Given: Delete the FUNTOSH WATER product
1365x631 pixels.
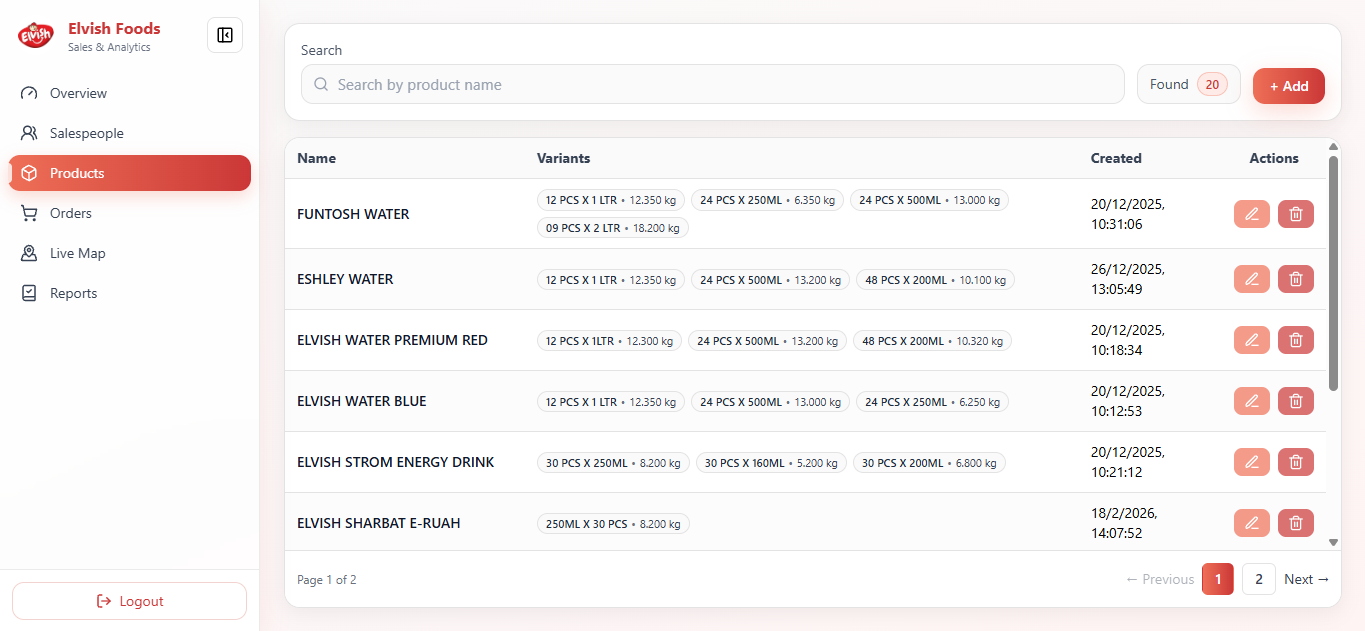Looking at the screenshot, I should pos(1296,214).
